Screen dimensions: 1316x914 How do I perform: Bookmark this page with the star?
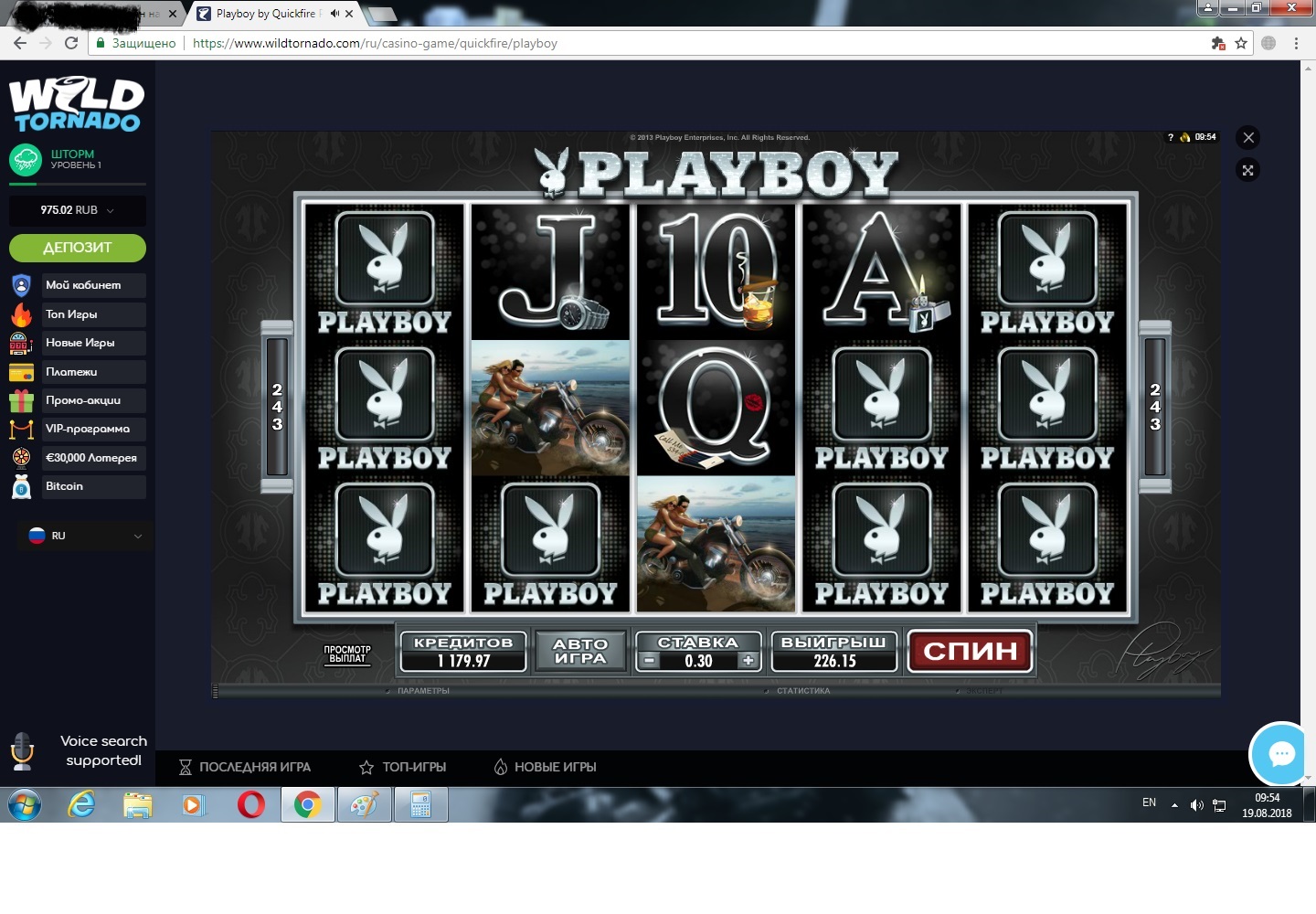tap(1241, 43)
